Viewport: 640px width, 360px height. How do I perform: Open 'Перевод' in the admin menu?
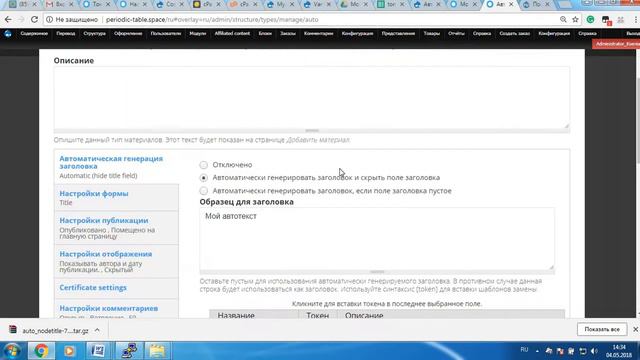66,33
